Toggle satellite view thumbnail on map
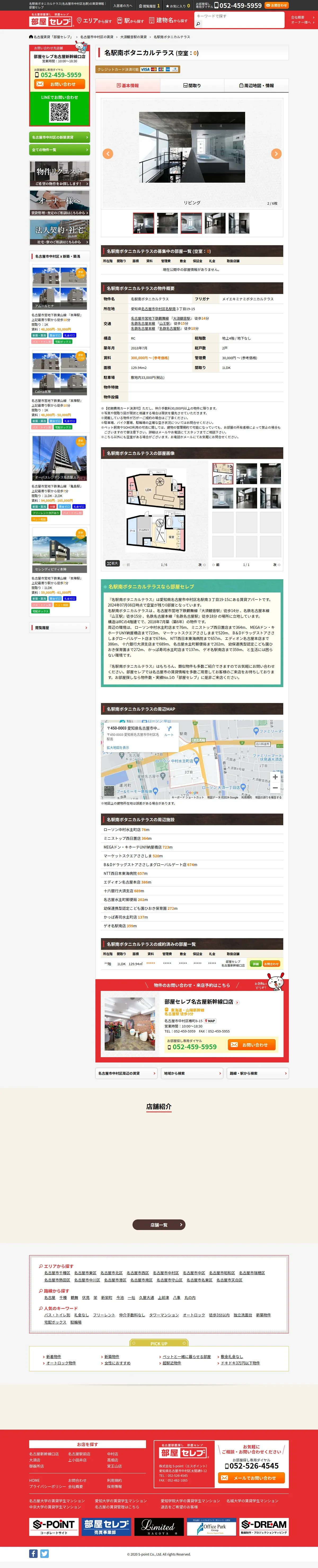The image size is (318, 1568). click(109, 791)
